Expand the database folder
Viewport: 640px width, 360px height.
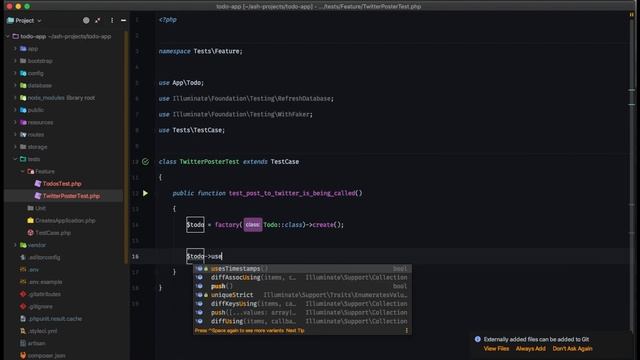tap(16, 85)
